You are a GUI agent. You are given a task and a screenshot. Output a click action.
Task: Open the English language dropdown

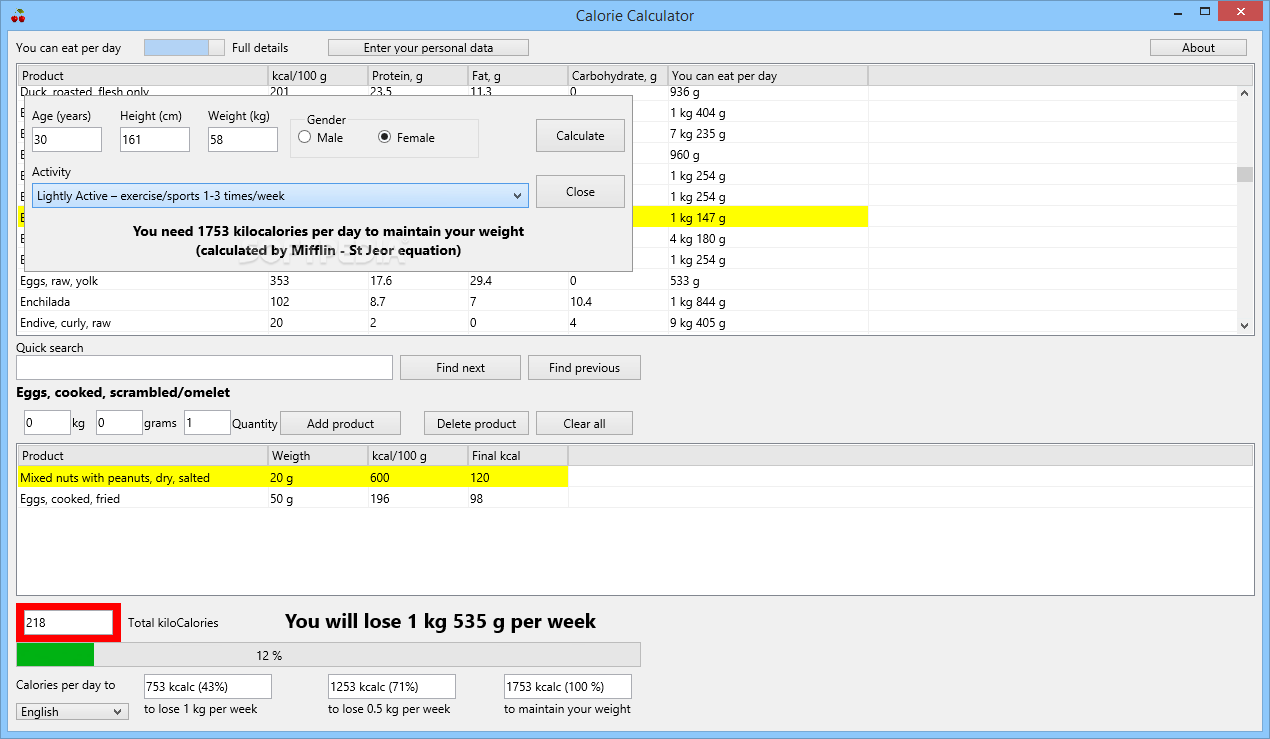tap(72, 711)
